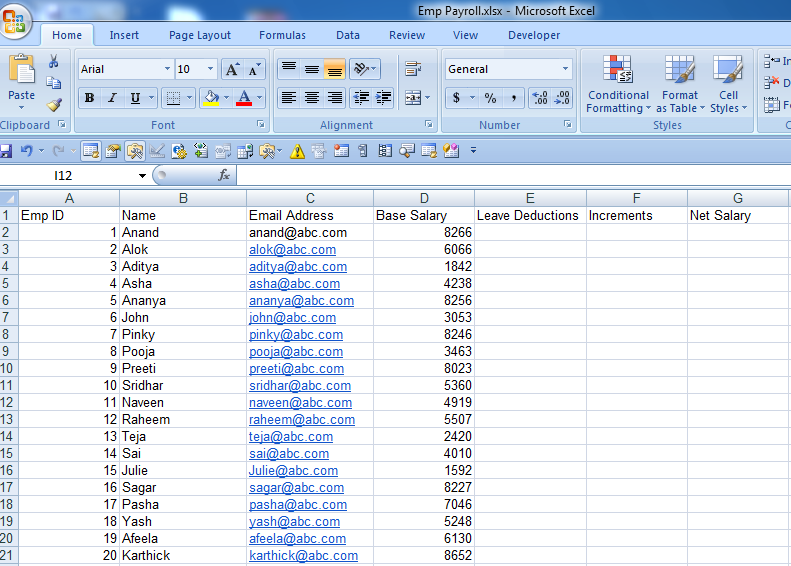Toggle Italic formatting
This screenshot has width=791, height=566.
click(111, 98)
